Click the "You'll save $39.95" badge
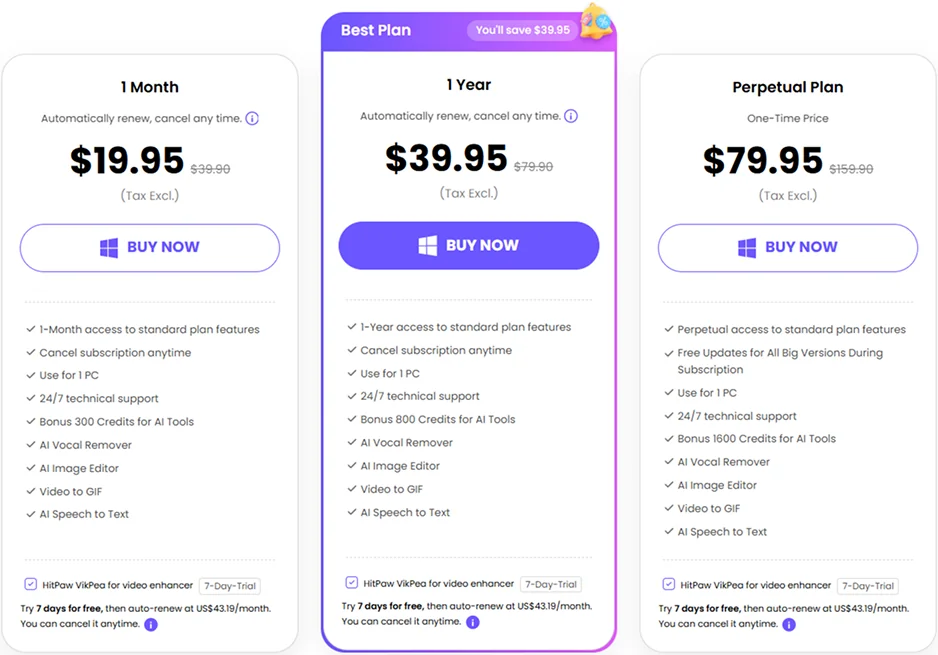938x655 pixels. [523, 30]
